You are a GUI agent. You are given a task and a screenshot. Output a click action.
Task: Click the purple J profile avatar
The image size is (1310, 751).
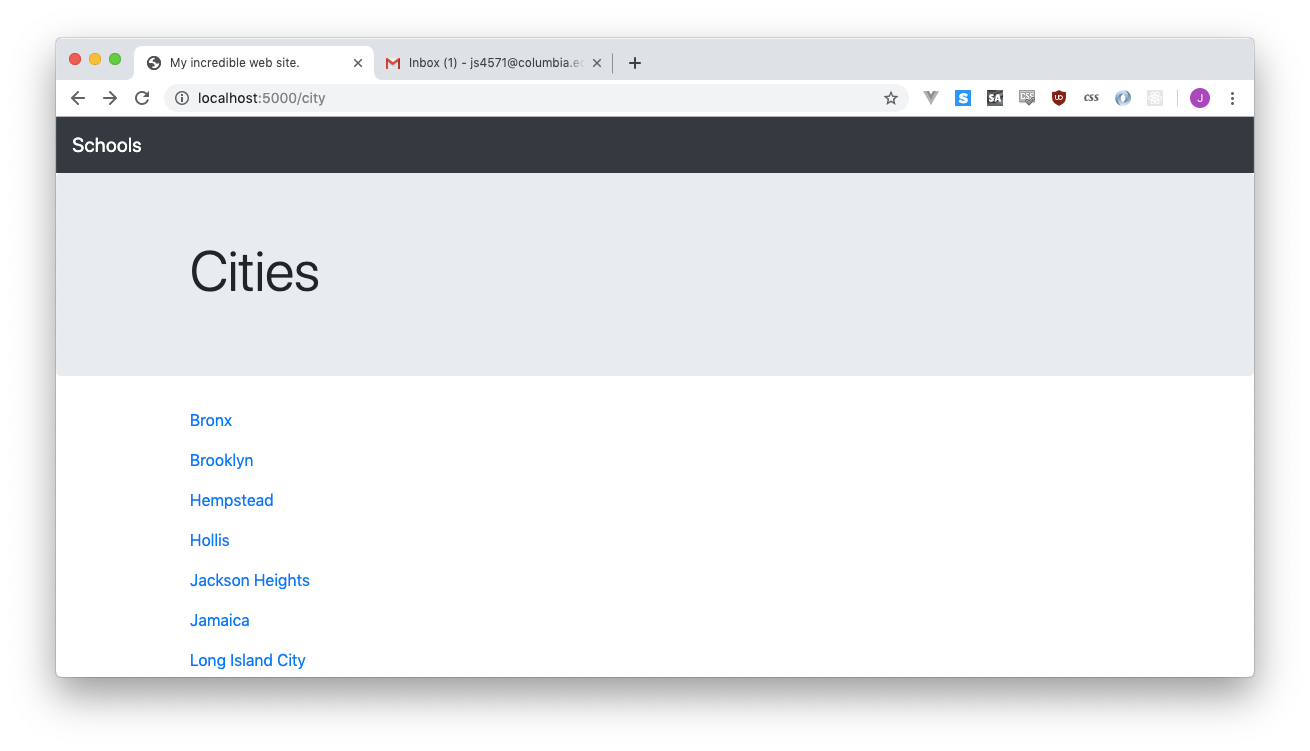[x=1199, y=98]
